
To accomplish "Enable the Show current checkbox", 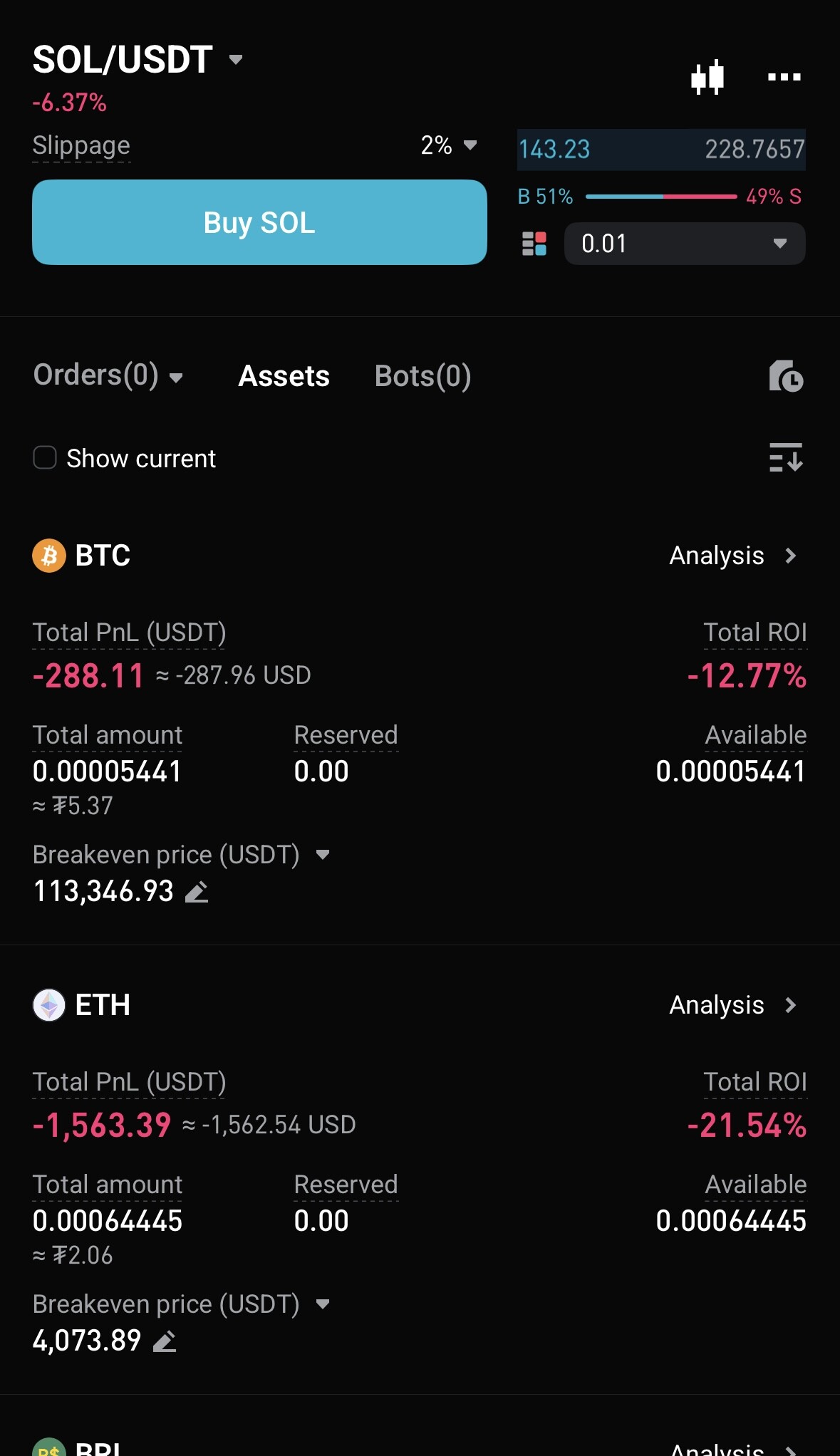I will 45,458.
